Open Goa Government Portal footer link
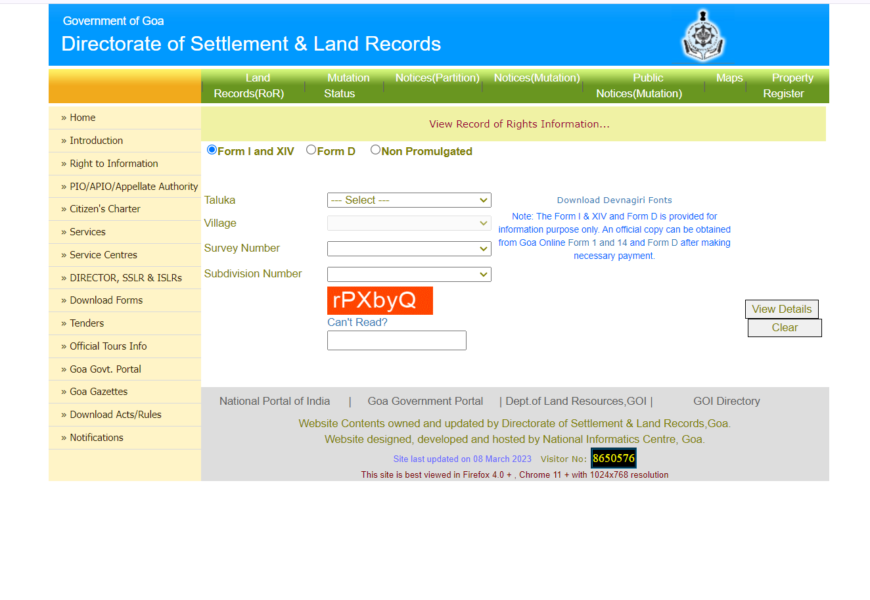 point(425,401)
